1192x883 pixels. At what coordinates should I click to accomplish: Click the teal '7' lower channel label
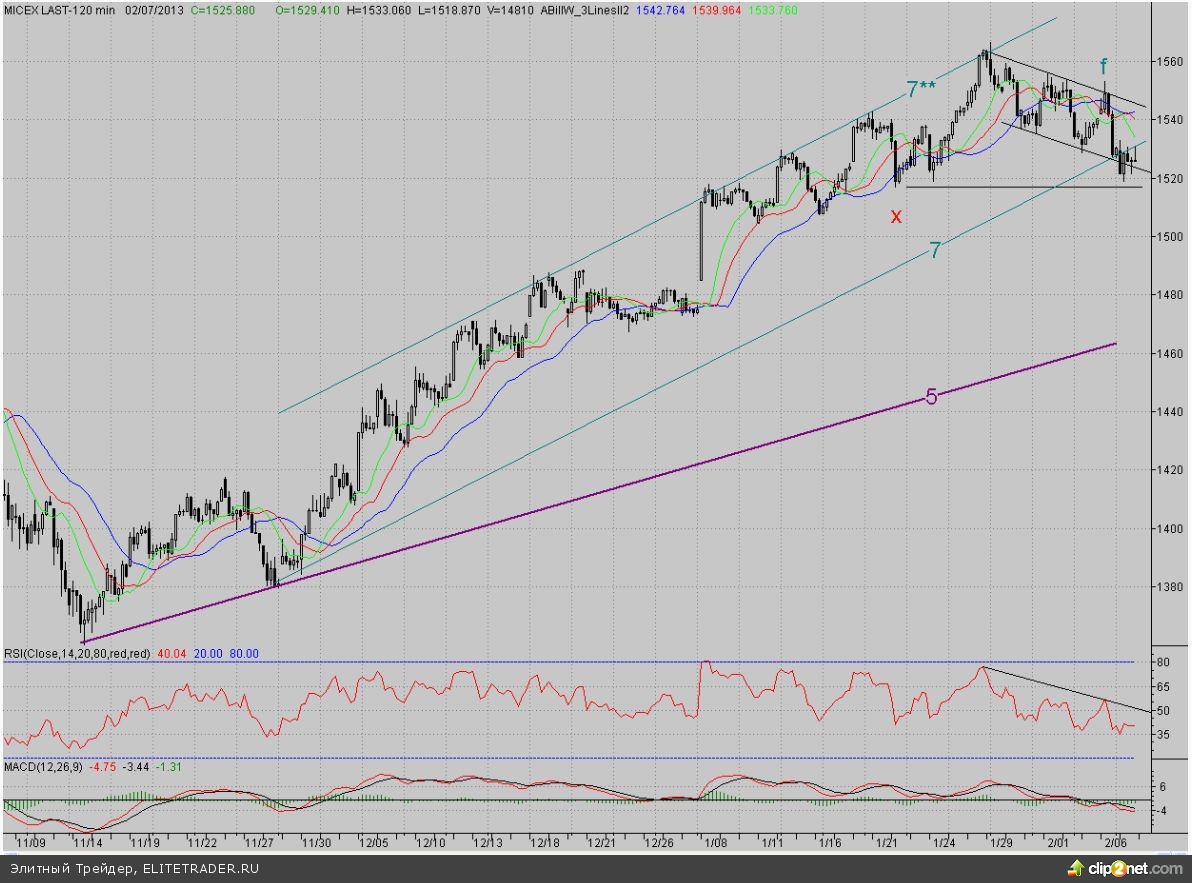point(934,251)
